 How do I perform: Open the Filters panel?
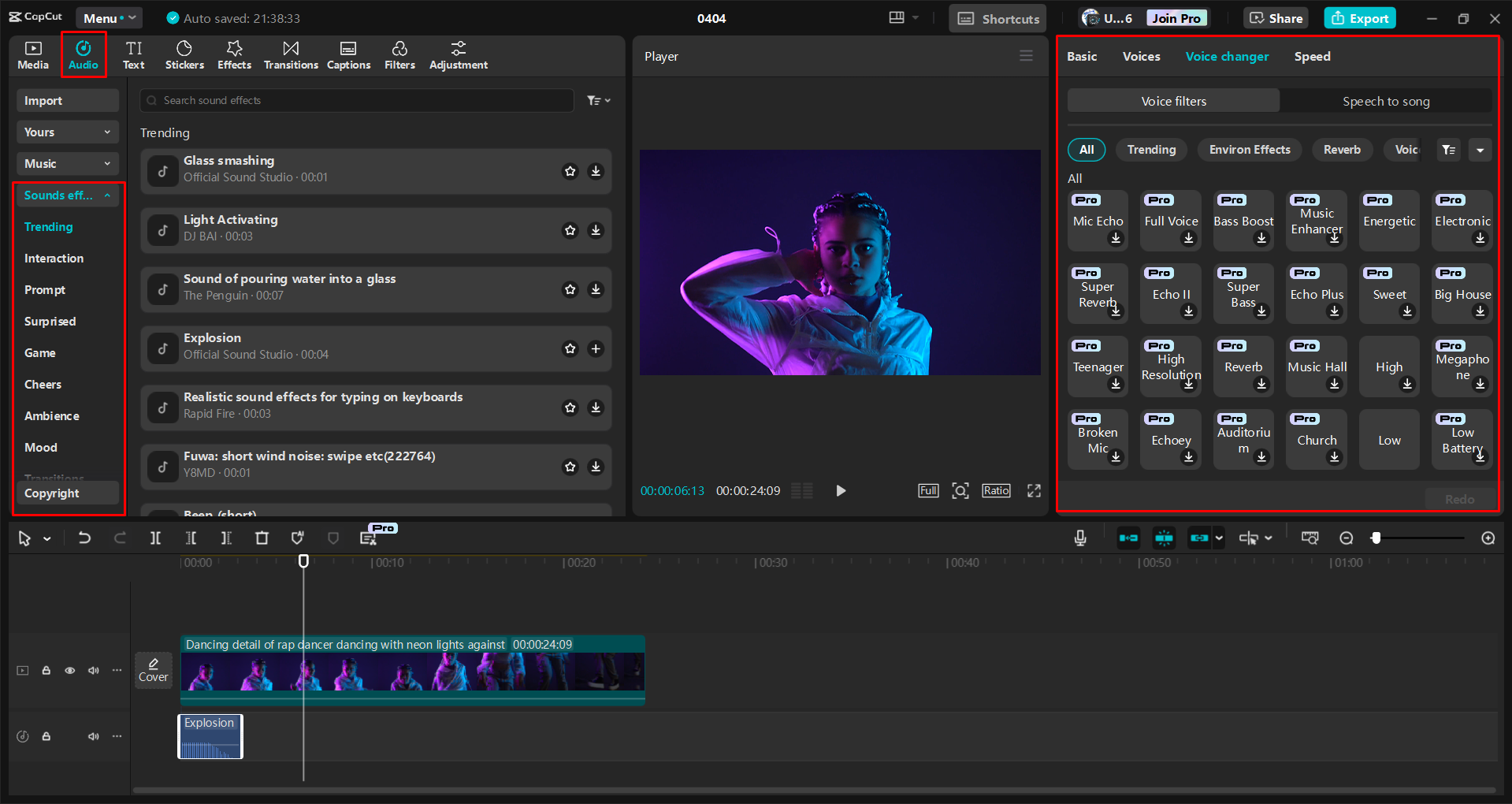(399, 55)
